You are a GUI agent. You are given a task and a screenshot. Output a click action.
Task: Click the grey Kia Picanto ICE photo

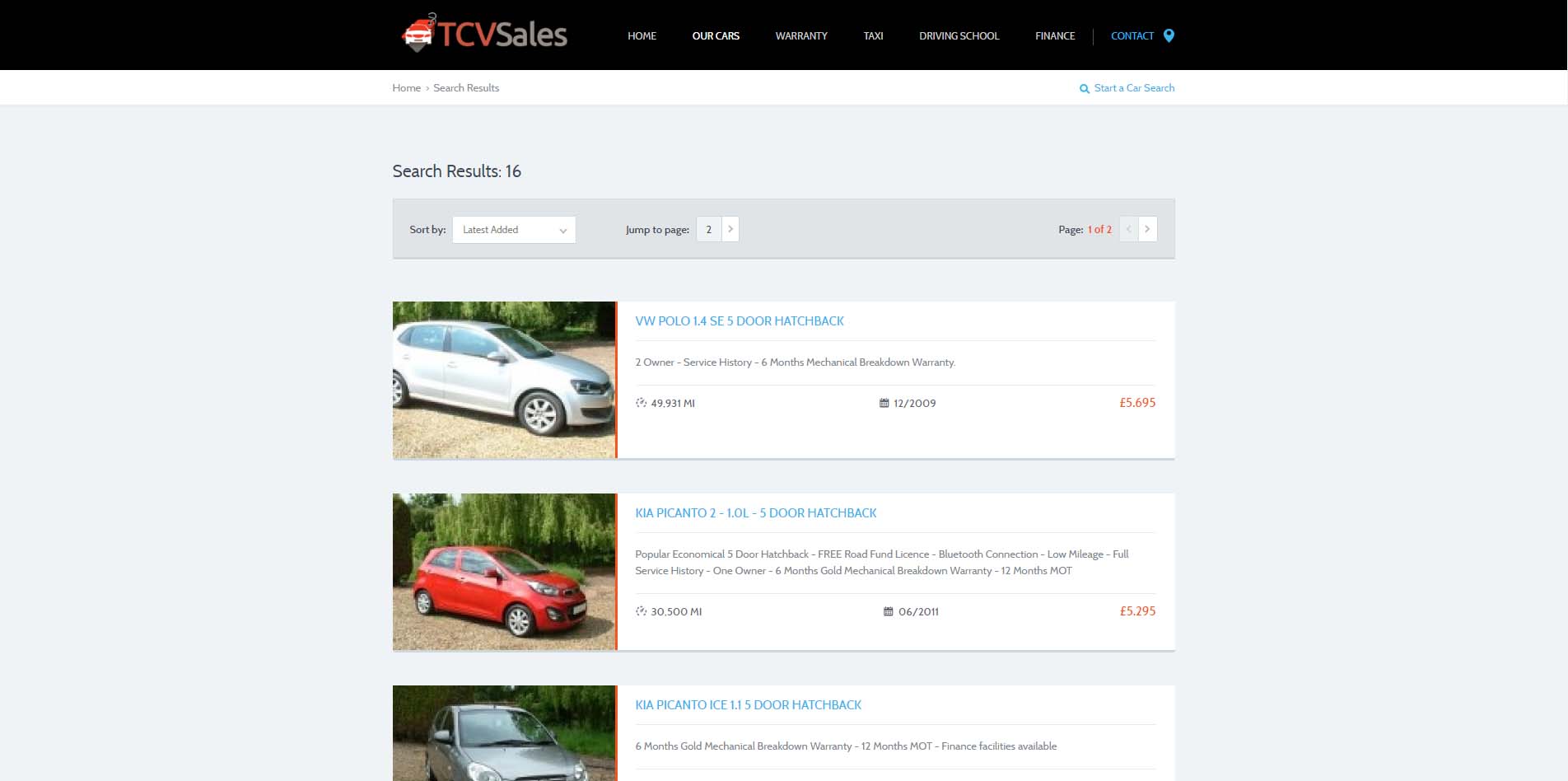(x=504, y=733)
